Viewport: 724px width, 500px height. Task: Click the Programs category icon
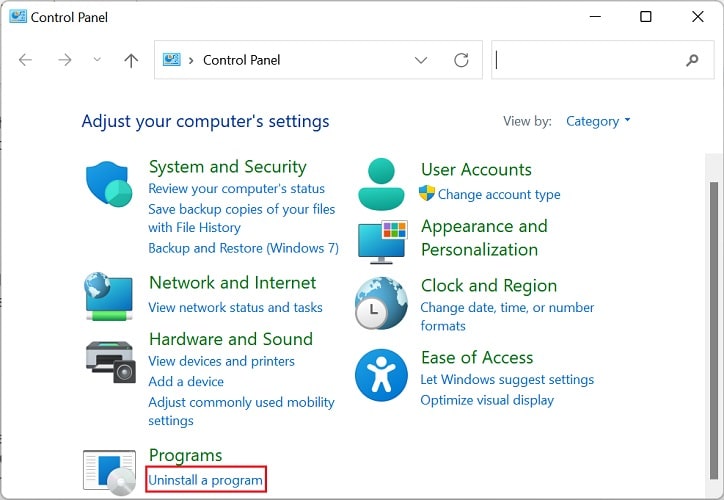click(x=109, y=472)
